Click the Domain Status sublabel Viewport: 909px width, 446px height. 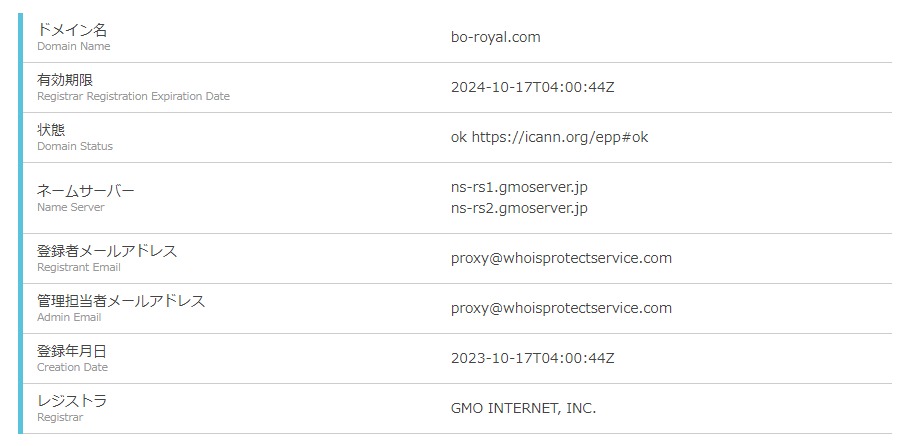(x=75, y=147)
